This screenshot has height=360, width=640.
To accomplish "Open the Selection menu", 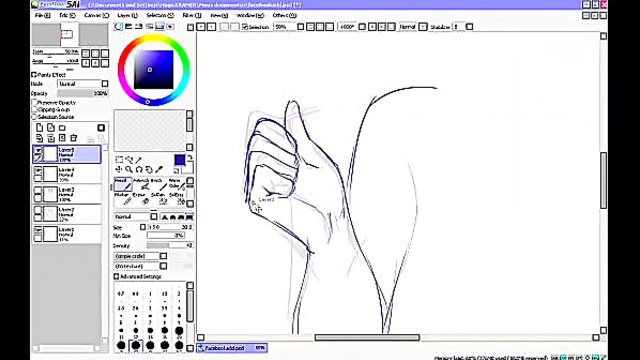I will click(160, 15).
